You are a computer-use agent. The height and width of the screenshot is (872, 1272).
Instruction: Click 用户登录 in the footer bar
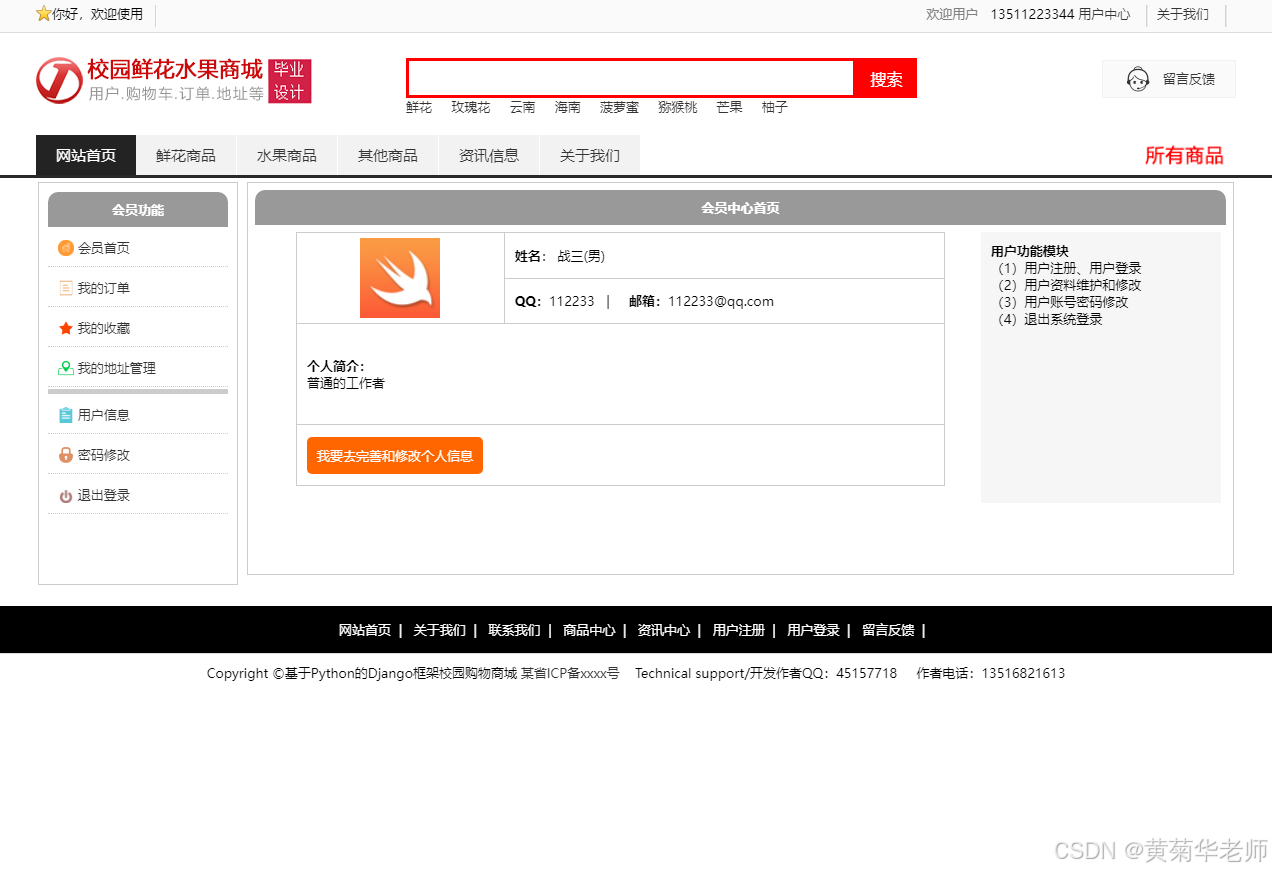813,630
